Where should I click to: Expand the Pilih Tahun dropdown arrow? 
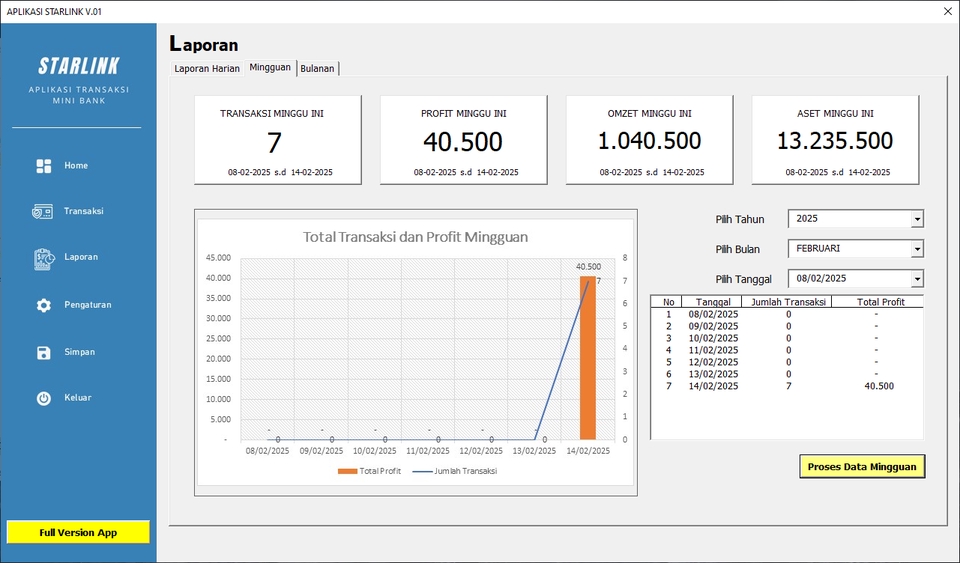916,219
